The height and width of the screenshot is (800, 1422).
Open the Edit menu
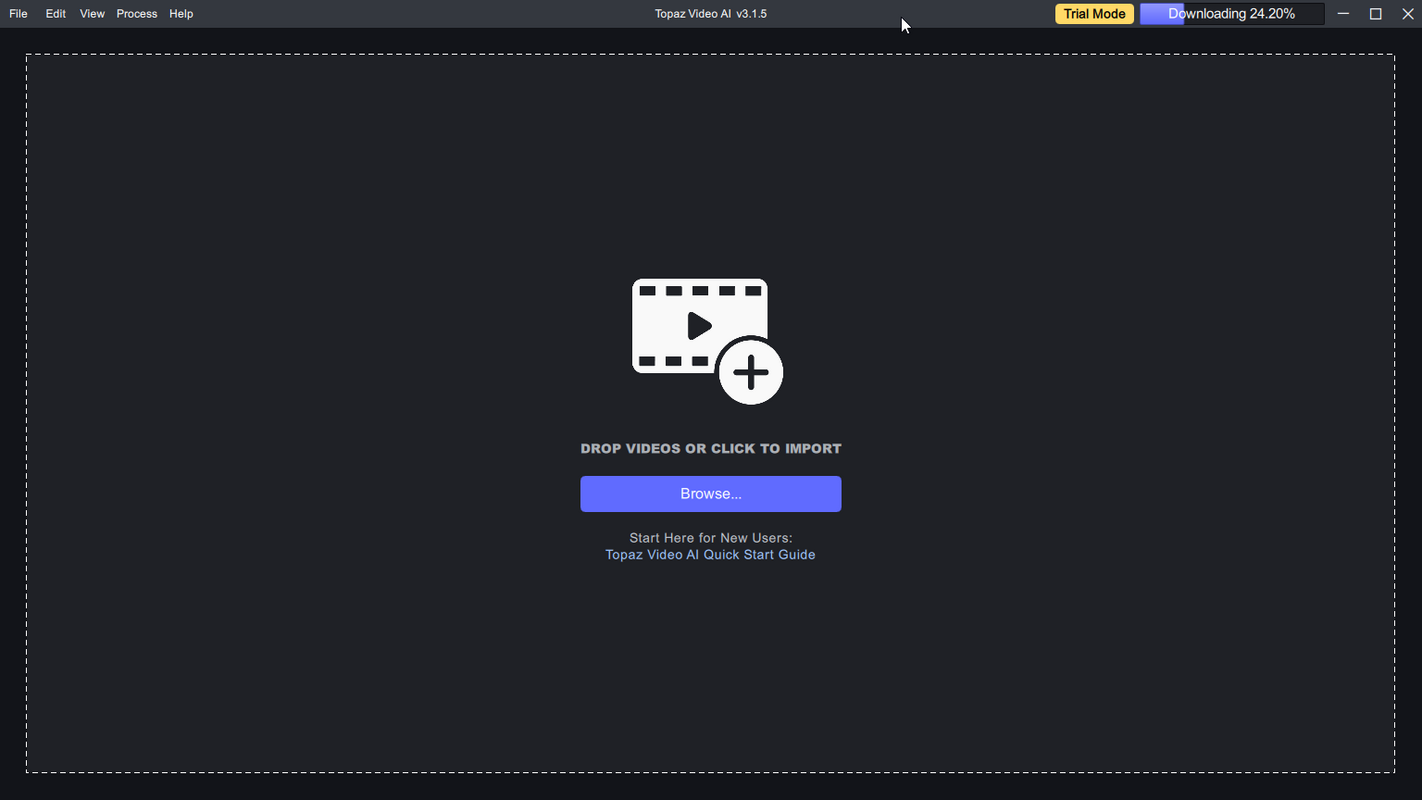coord(55,13)
